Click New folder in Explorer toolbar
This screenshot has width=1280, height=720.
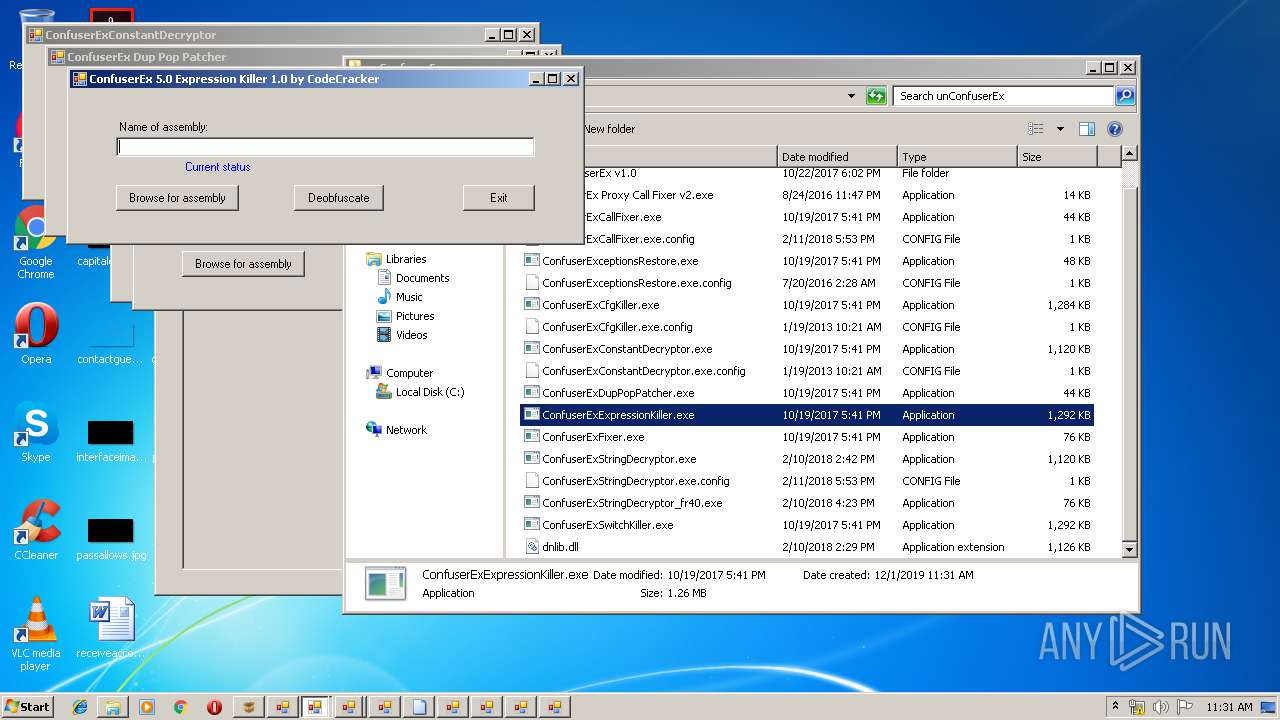point(609,129)
